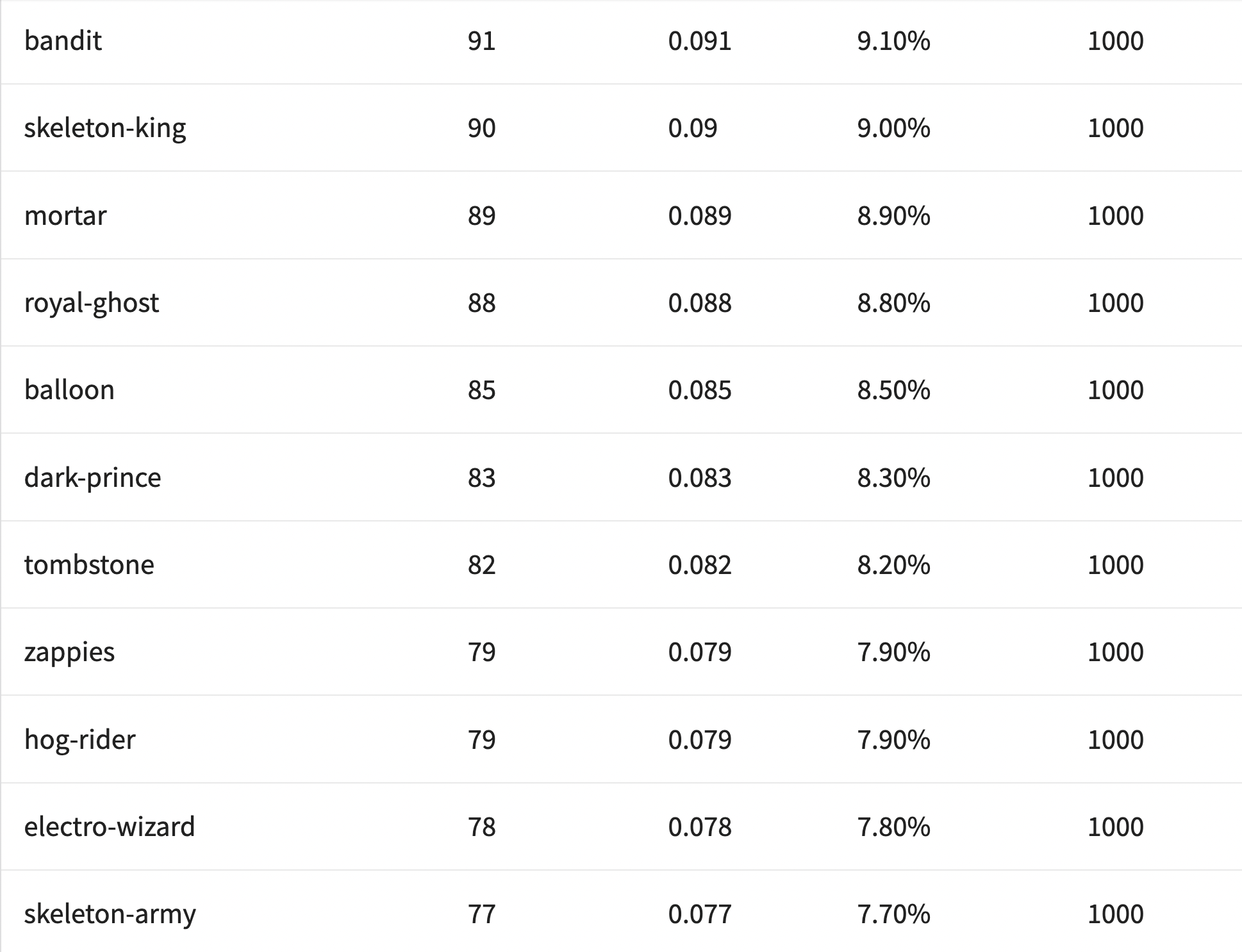Select the royal-ghost name cell
The width and height of the screenshot is (1242, 952).
[x=92, y=303]
